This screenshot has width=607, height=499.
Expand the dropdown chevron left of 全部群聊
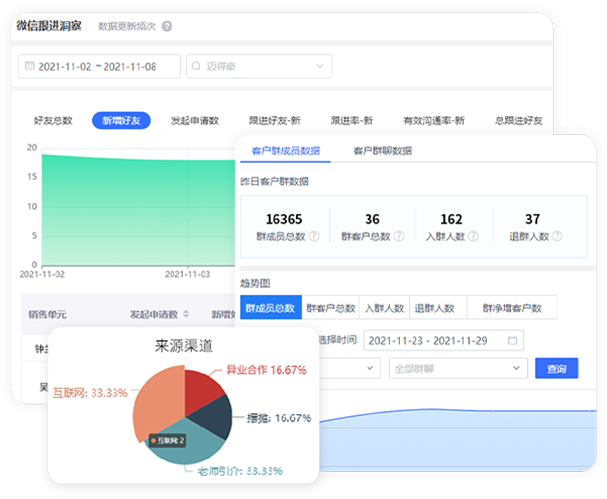pos(370,368)
